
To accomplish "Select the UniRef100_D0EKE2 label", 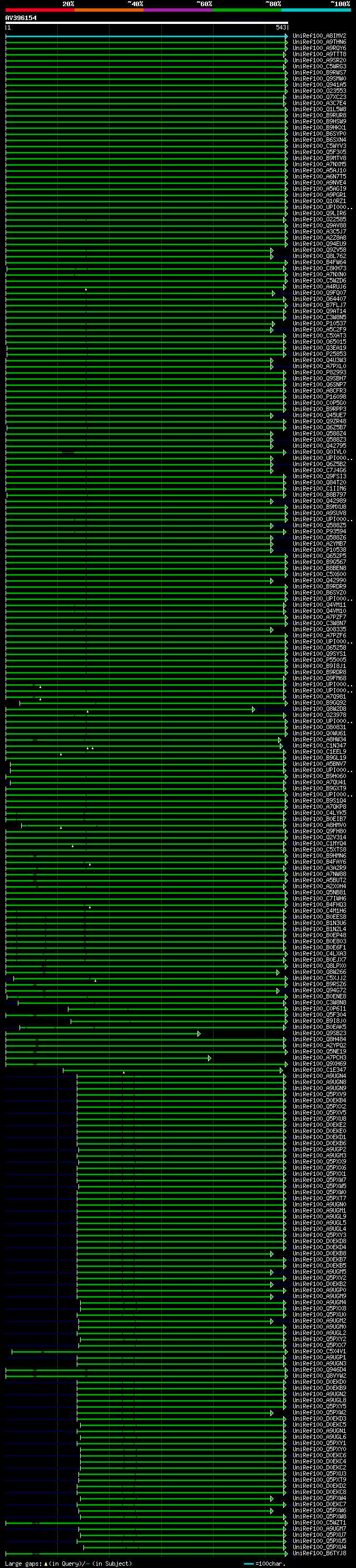I will pos(319,1125).
